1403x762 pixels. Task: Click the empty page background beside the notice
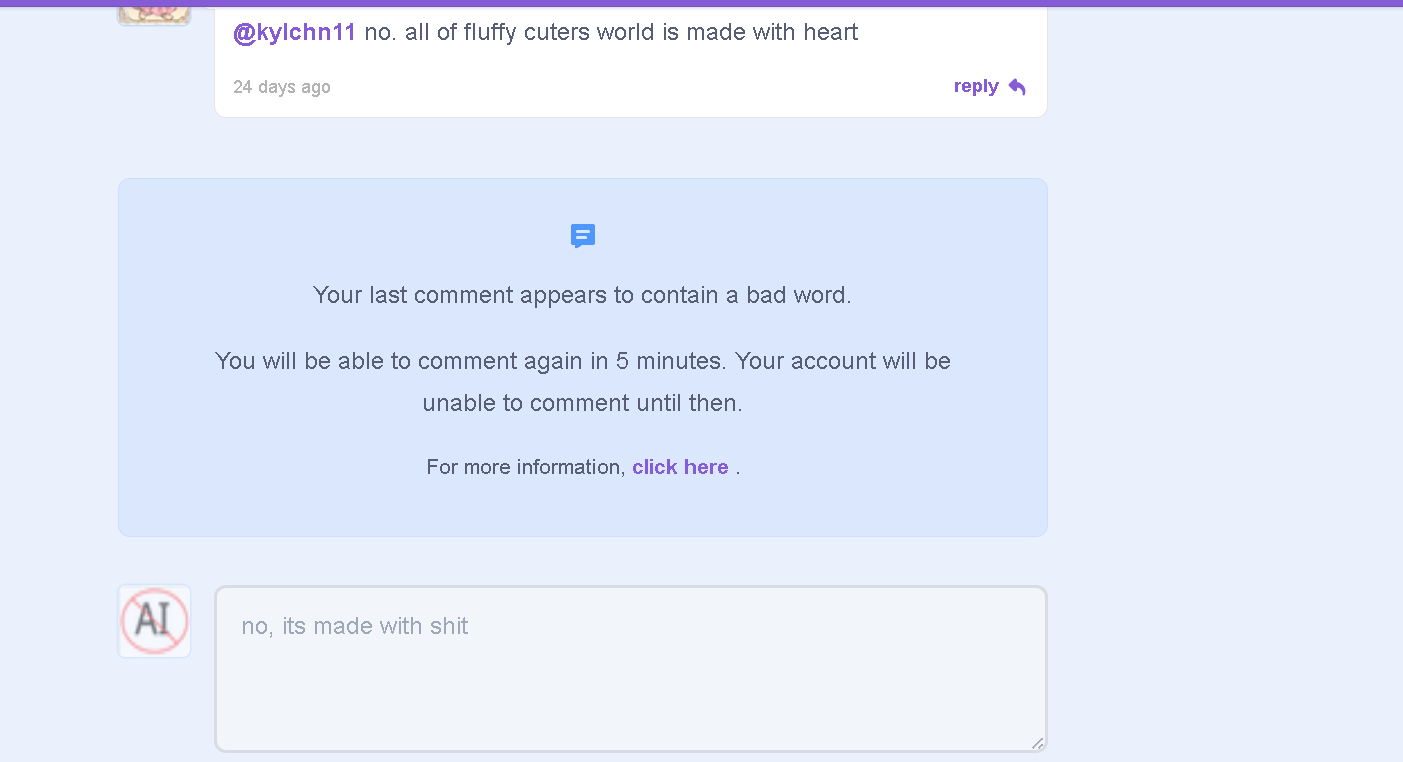coord(1220,360)
